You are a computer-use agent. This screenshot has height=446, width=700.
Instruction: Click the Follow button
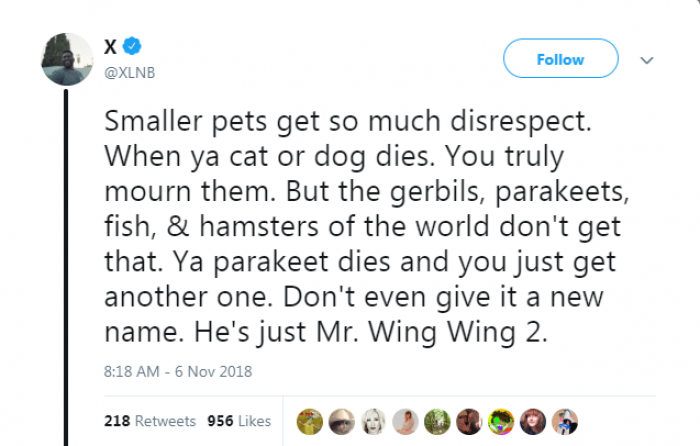click(x=560, y=59)
